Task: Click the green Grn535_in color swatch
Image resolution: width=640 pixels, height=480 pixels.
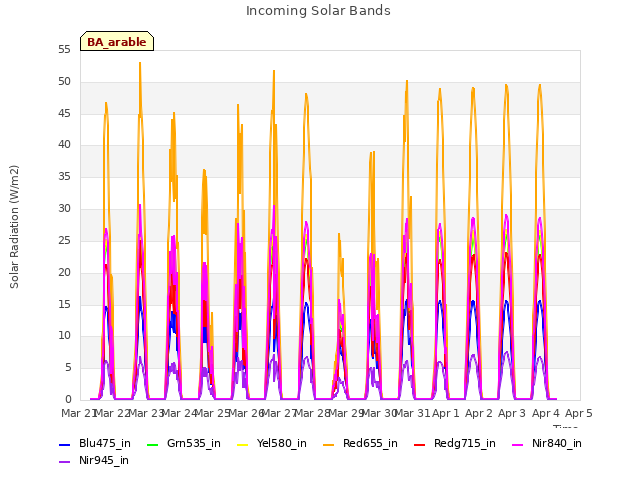Action: (152, 444)
